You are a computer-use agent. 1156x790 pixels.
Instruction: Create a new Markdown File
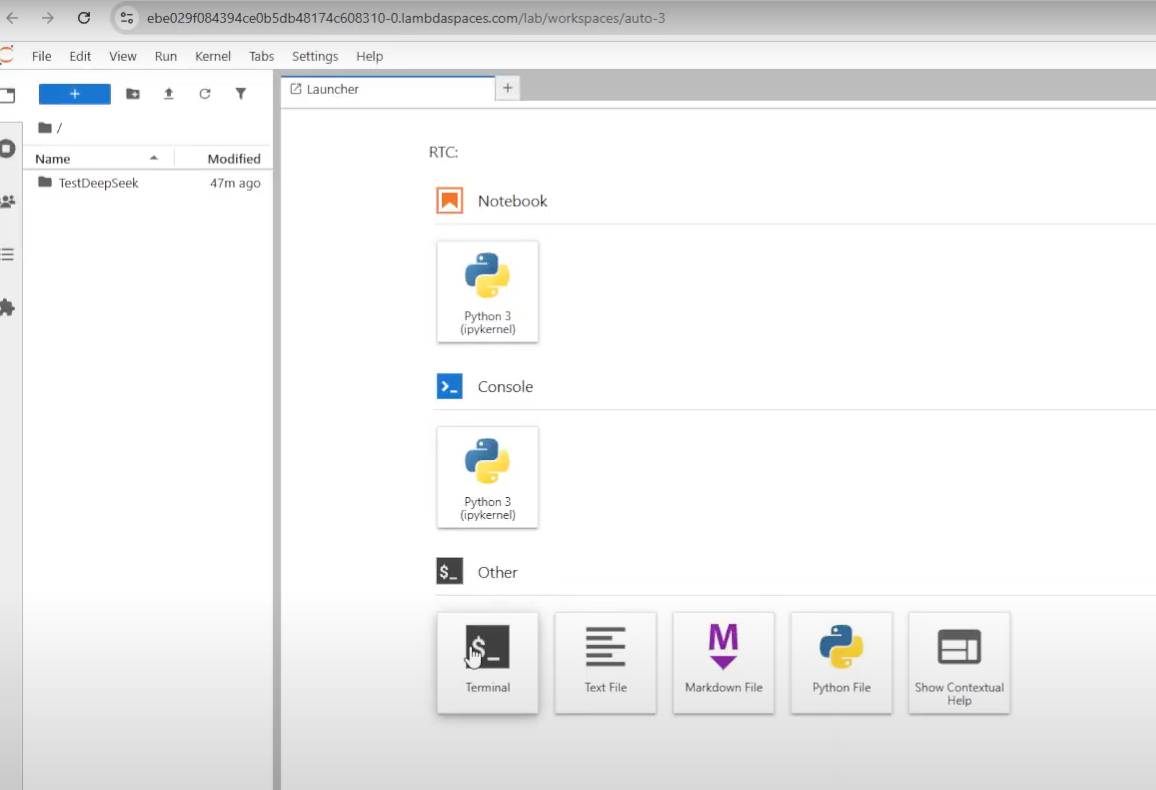coord(723,663)
